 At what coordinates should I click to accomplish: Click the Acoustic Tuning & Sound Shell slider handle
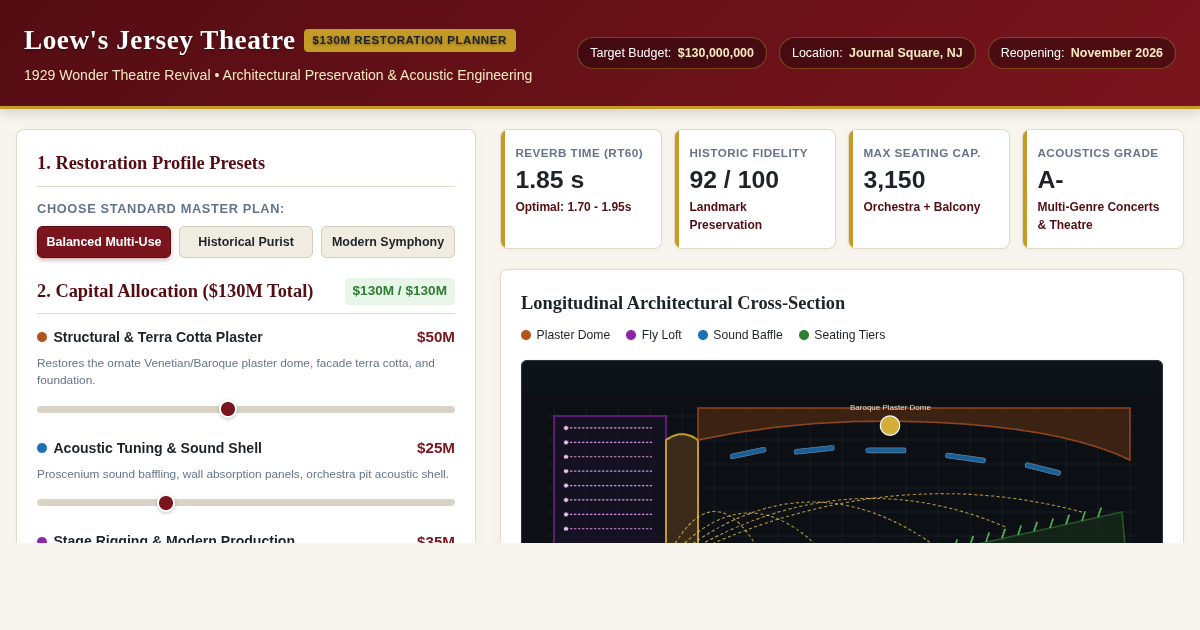(166, 503)
